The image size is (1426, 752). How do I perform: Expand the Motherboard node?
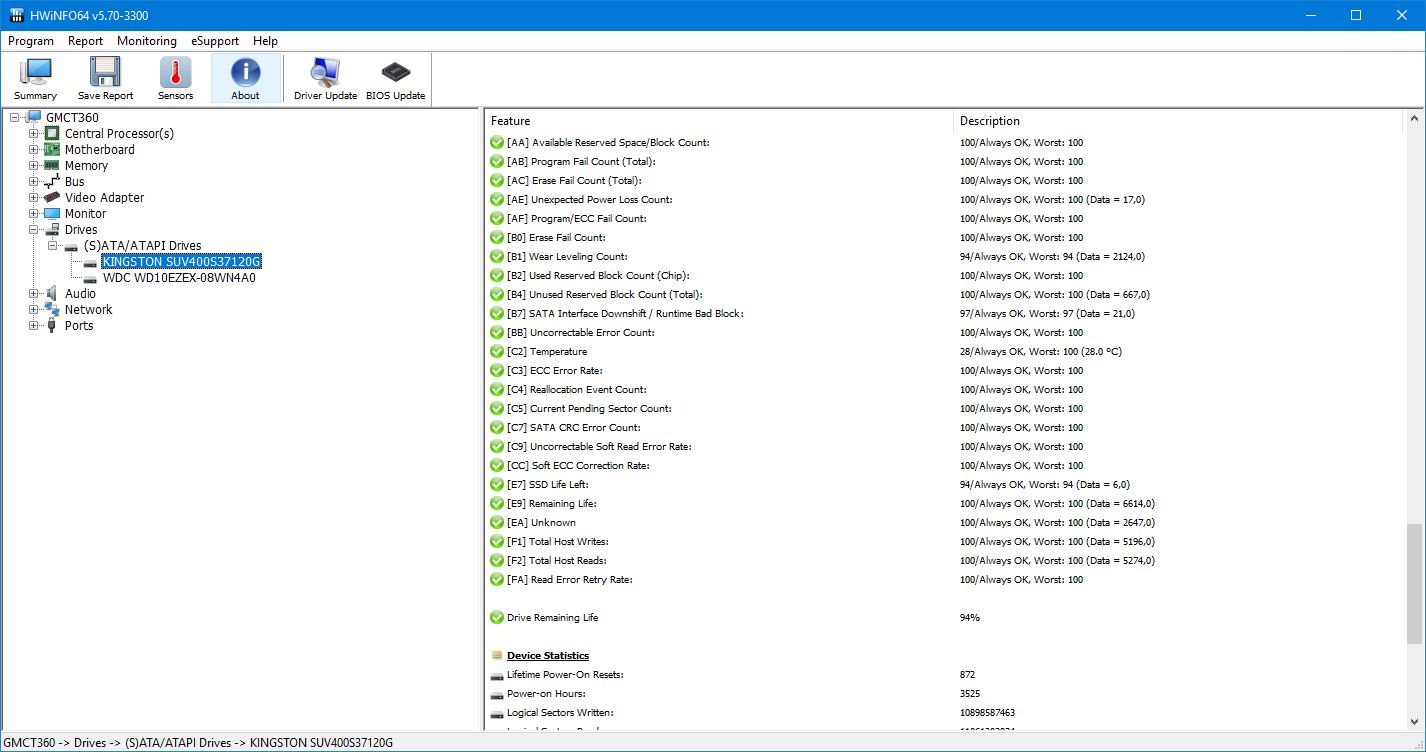click(34, 150)
